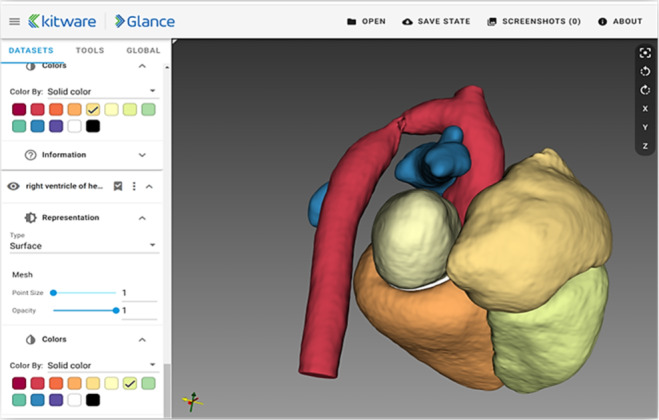Switch to the DATASETS tab

(x=31, y=50)
